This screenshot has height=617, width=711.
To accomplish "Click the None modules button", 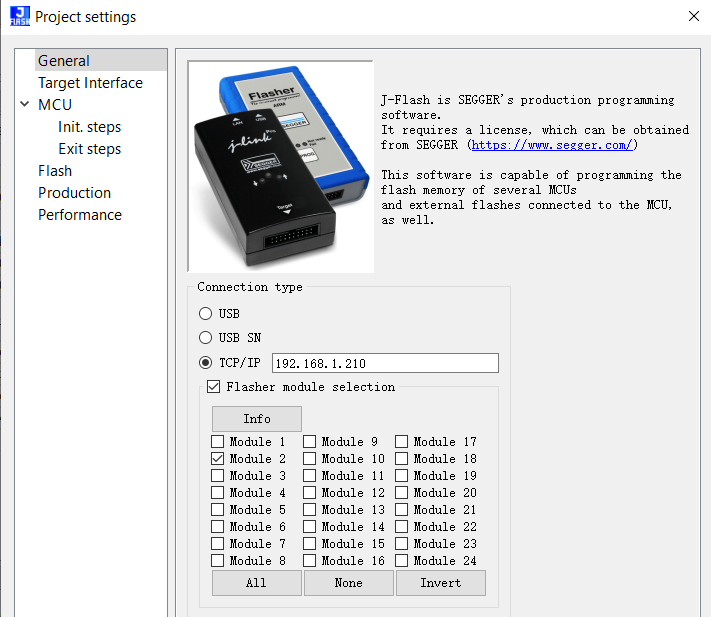I will click(349, 583).
